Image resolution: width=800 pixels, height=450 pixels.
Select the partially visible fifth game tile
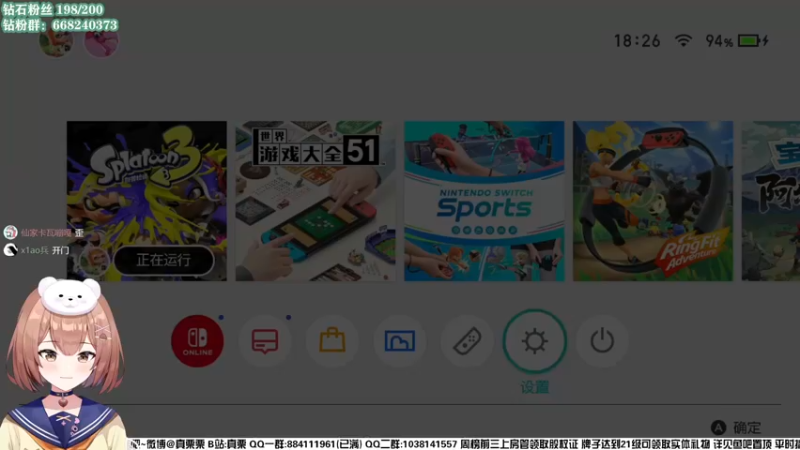[x=771, y=201]
